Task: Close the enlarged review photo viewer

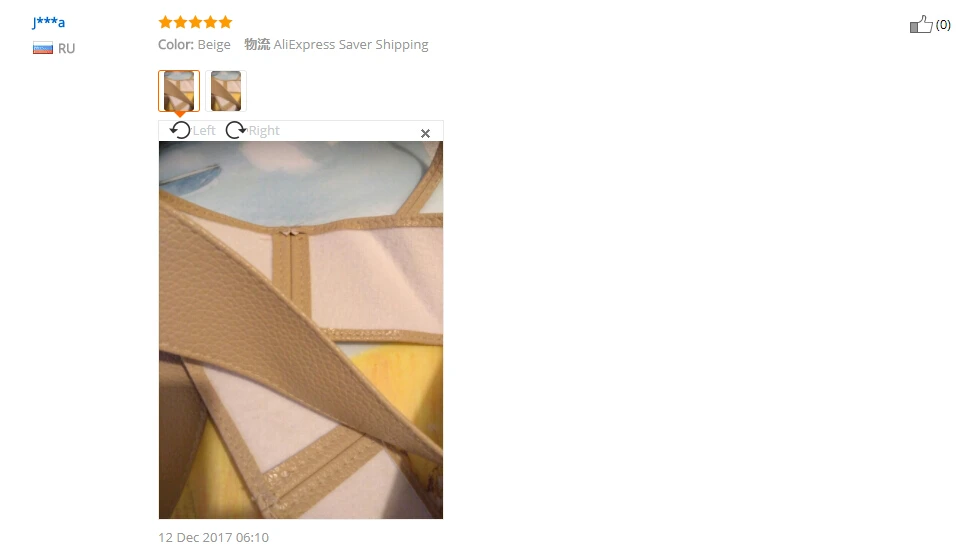Action: pyautogui.click(x=425, y=133)
